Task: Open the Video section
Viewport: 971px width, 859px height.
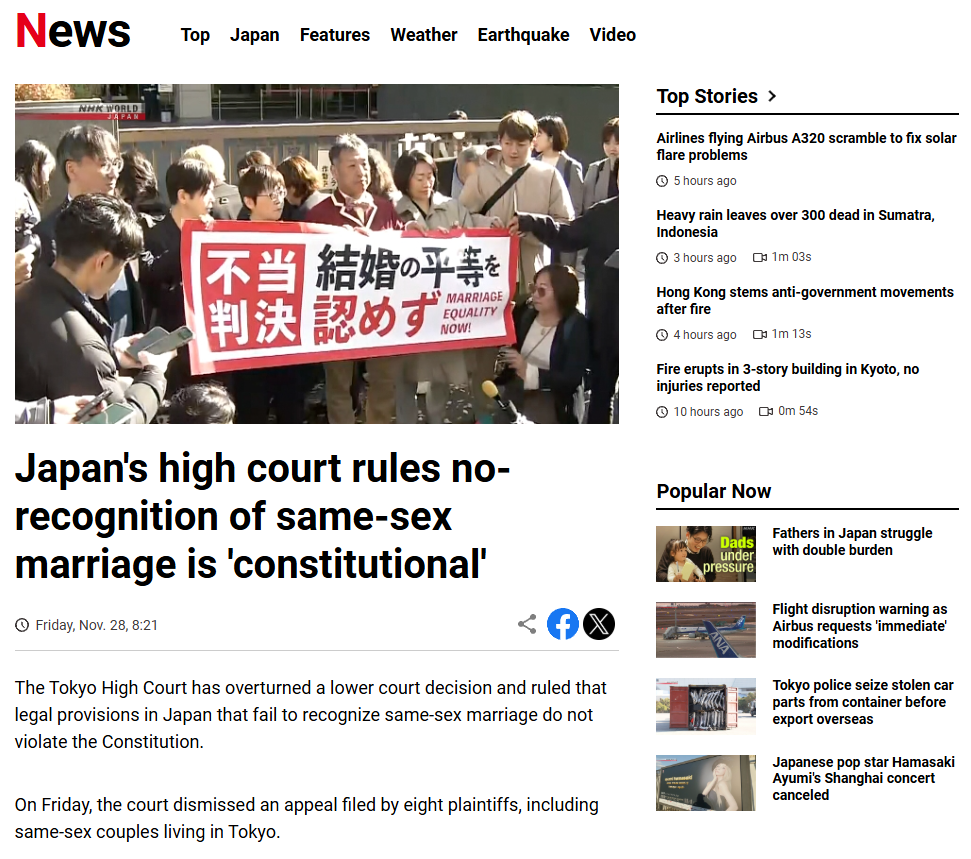Action: click(x=612, y=35)
